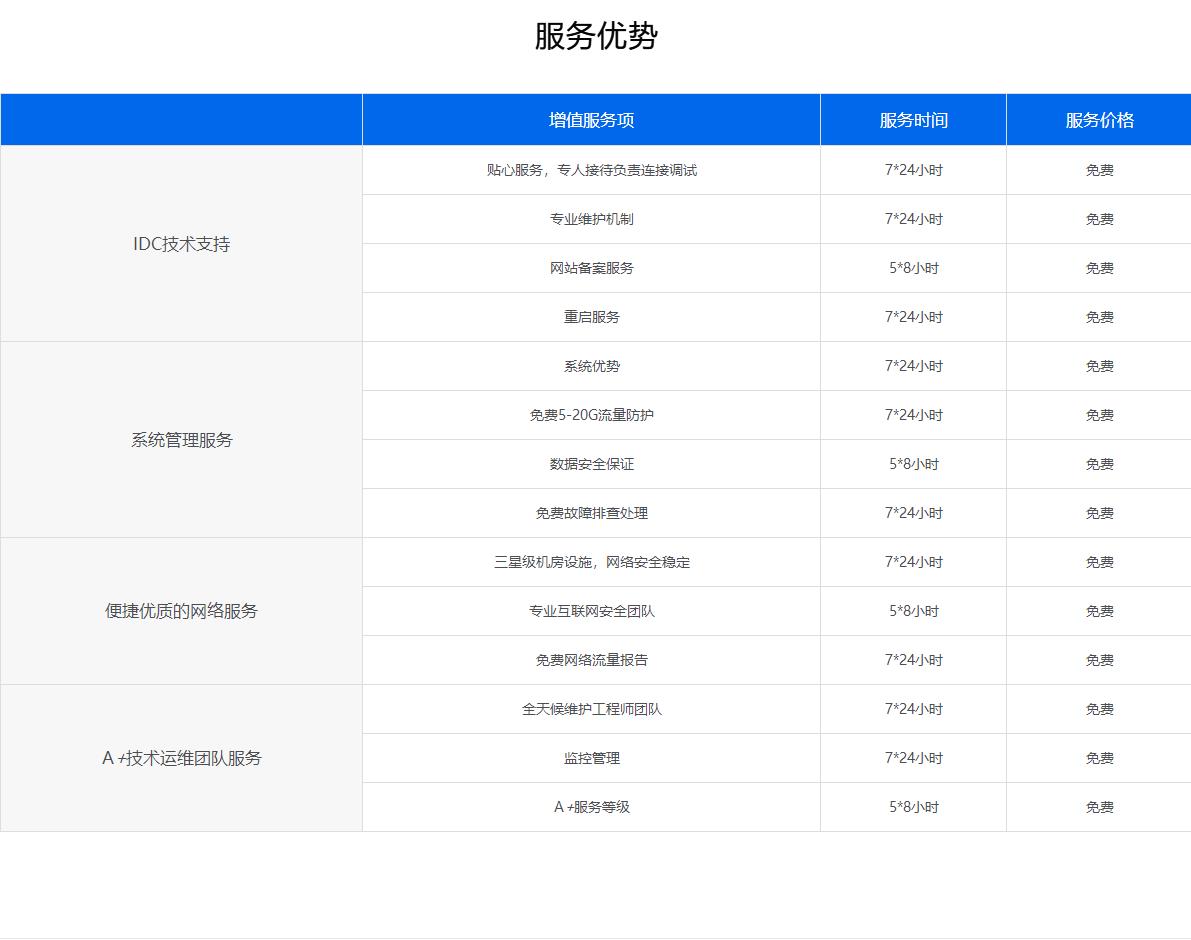Viewport: 1191px width, 940px height.
Task: Click 5*8小时 in A+服务等级 row
Action: 914,806
